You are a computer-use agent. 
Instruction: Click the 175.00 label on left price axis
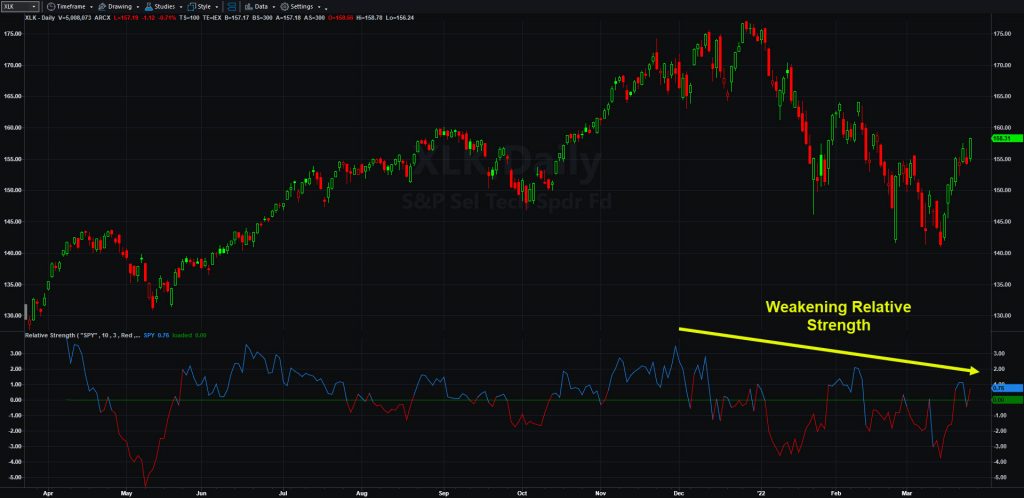coord(14,34)
